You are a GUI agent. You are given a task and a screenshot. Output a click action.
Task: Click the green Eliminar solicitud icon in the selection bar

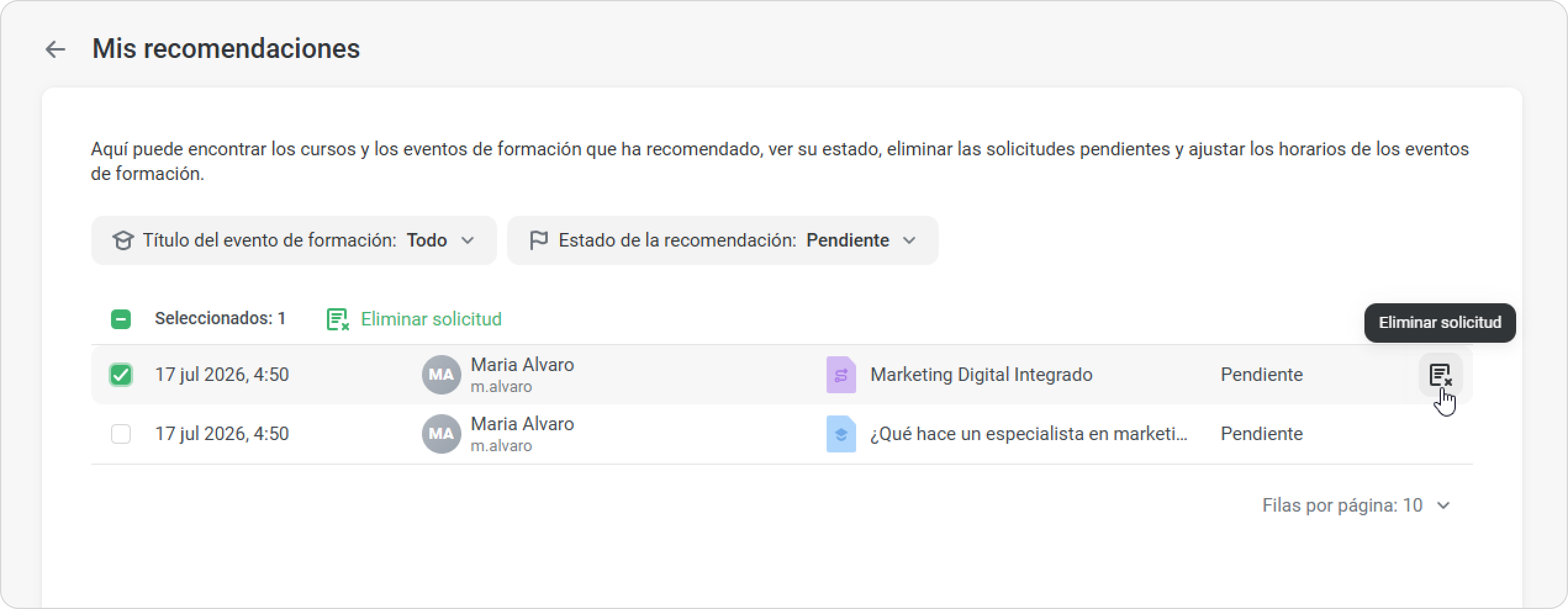(337, 319)
